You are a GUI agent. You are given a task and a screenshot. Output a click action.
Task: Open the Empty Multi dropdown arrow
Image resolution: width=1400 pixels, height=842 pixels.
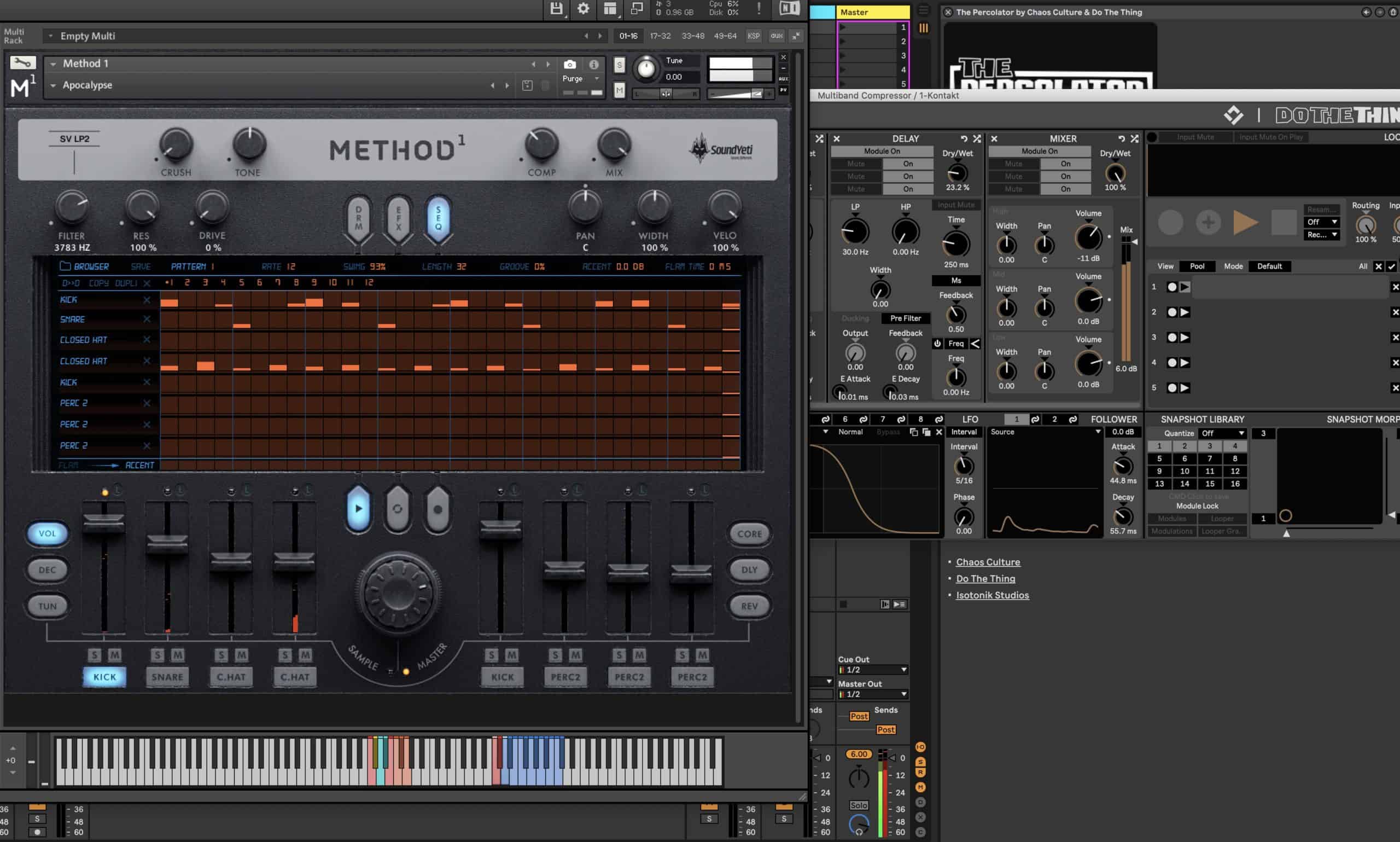pos(50,36)
